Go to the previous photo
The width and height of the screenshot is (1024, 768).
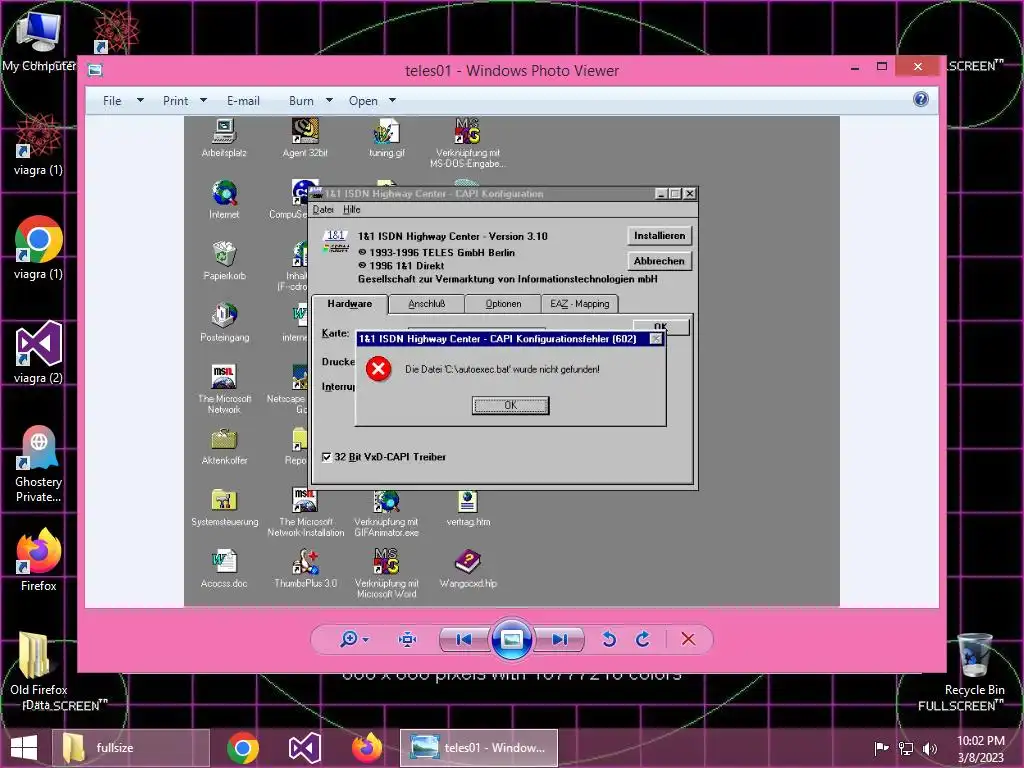(x=464, y=639)
